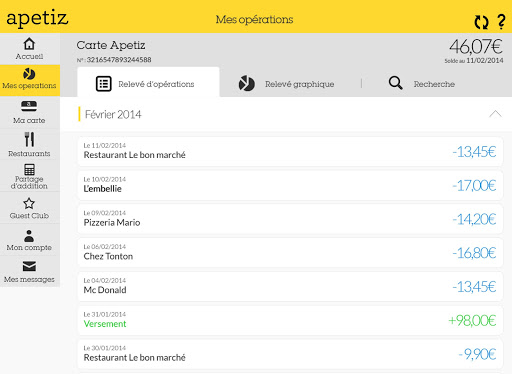Click the card number 3216547893244588
The height and width of the screenshot is (374, 512).
tap(119, 60)
